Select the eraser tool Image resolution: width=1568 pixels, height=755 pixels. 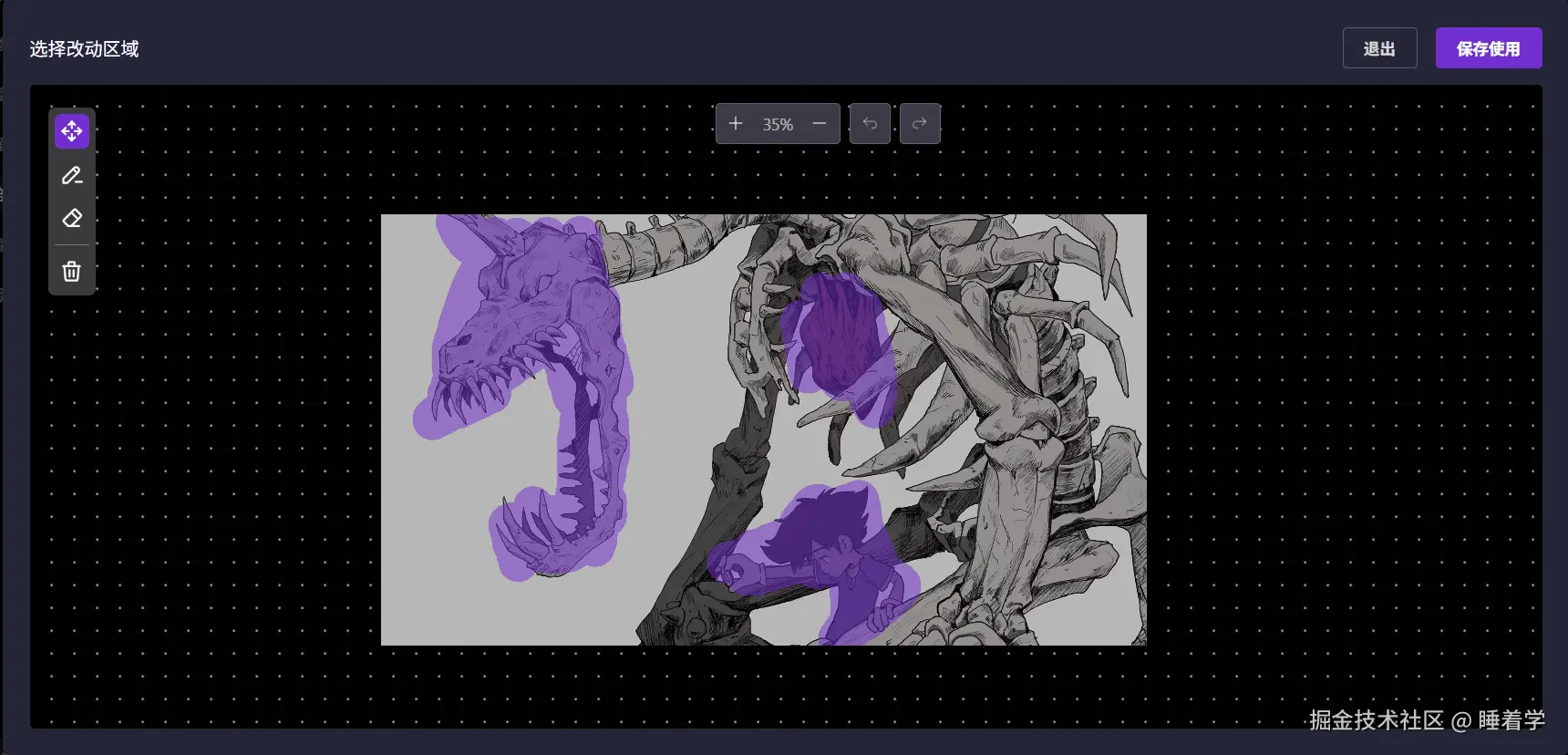pyautogui.click(x=72, y=218)
